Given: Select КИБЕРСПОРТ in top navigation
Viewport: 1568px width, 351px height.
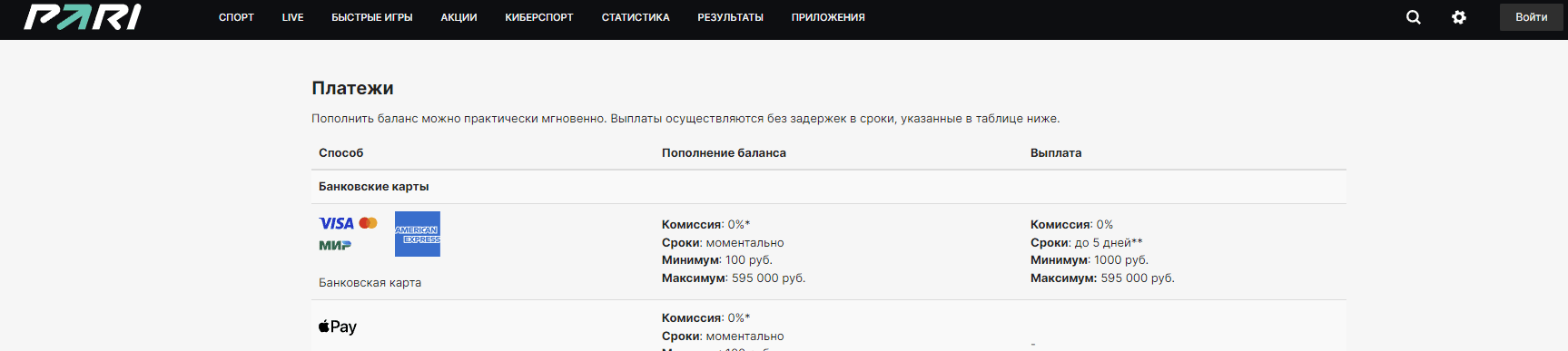Looking at the screenshot, I should tap(539, 17).
